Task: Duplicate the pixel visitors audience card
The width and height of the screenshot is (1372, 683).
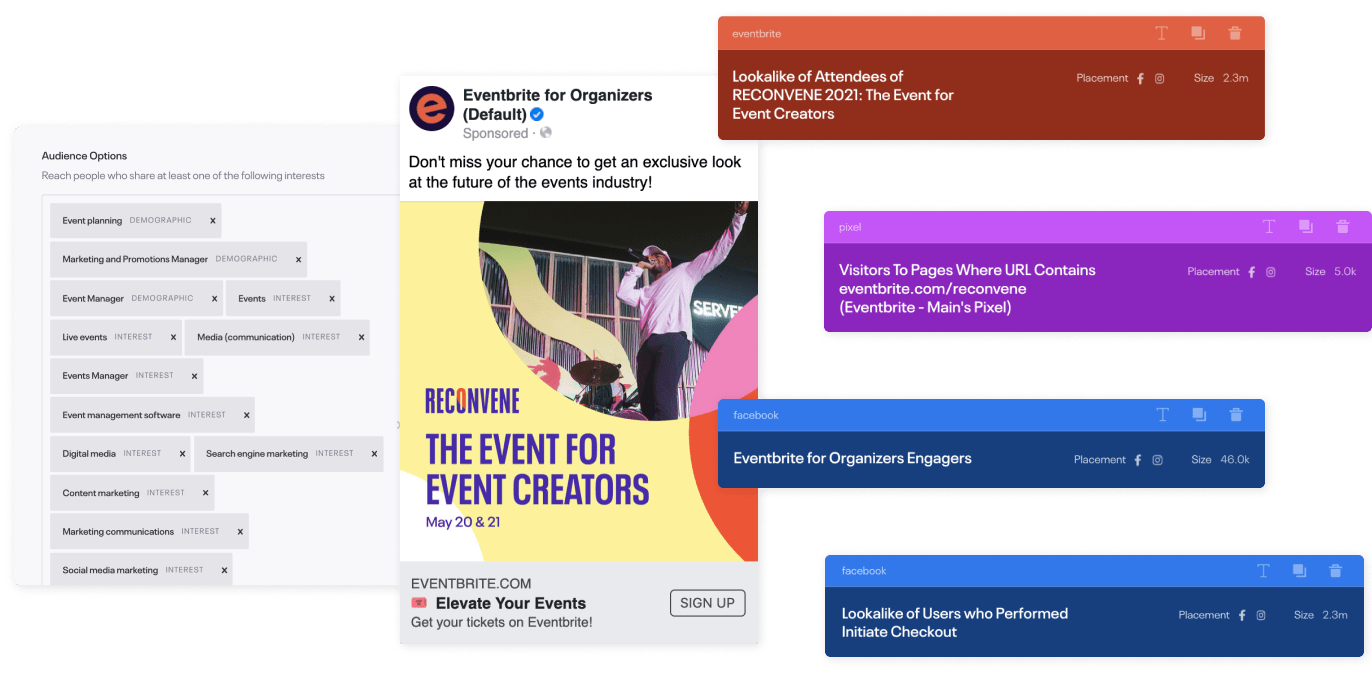Action: click(1306, 227)
